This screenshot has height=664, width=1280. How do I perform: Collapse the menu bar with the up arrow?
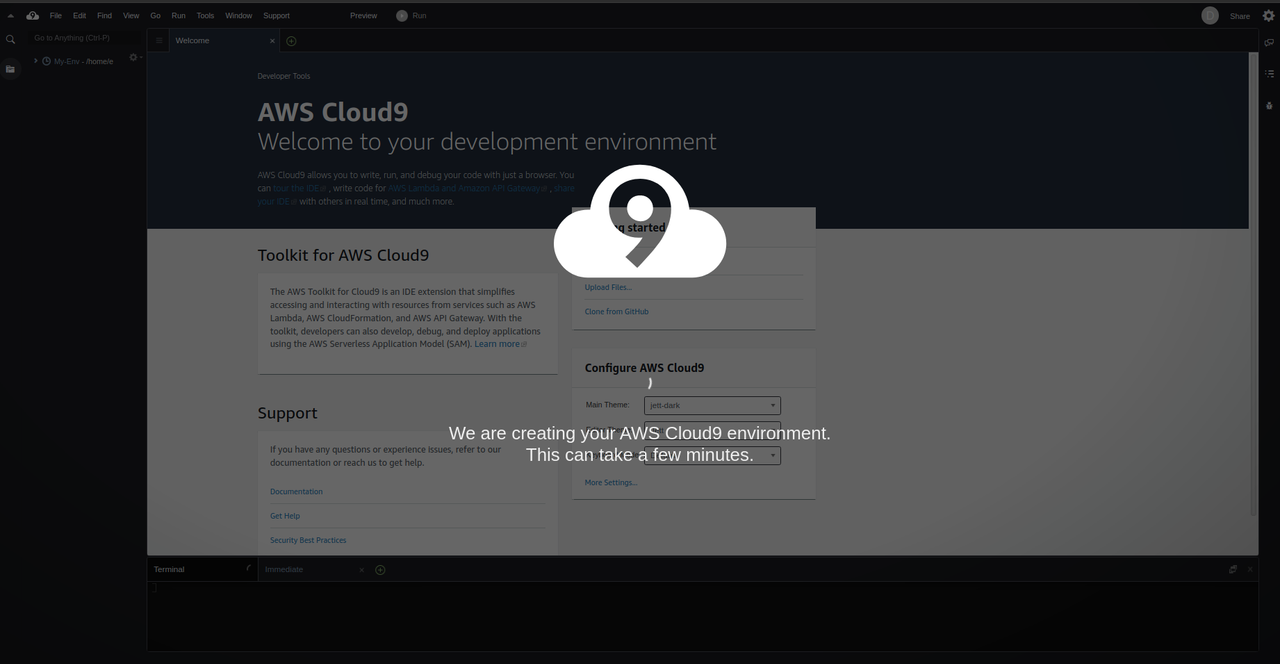coord(11,16)
